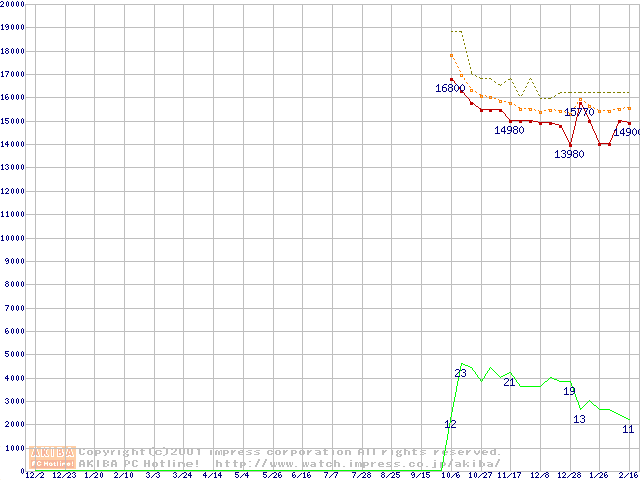Click the 13980 data label

(x=569, y=155)
